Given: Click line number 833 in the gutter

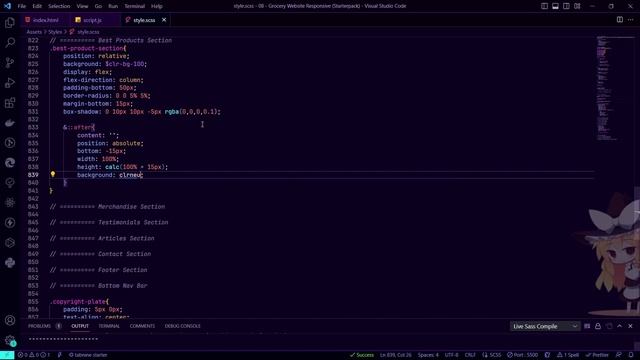Looking at the screenshot, I should tap(33, 127).
